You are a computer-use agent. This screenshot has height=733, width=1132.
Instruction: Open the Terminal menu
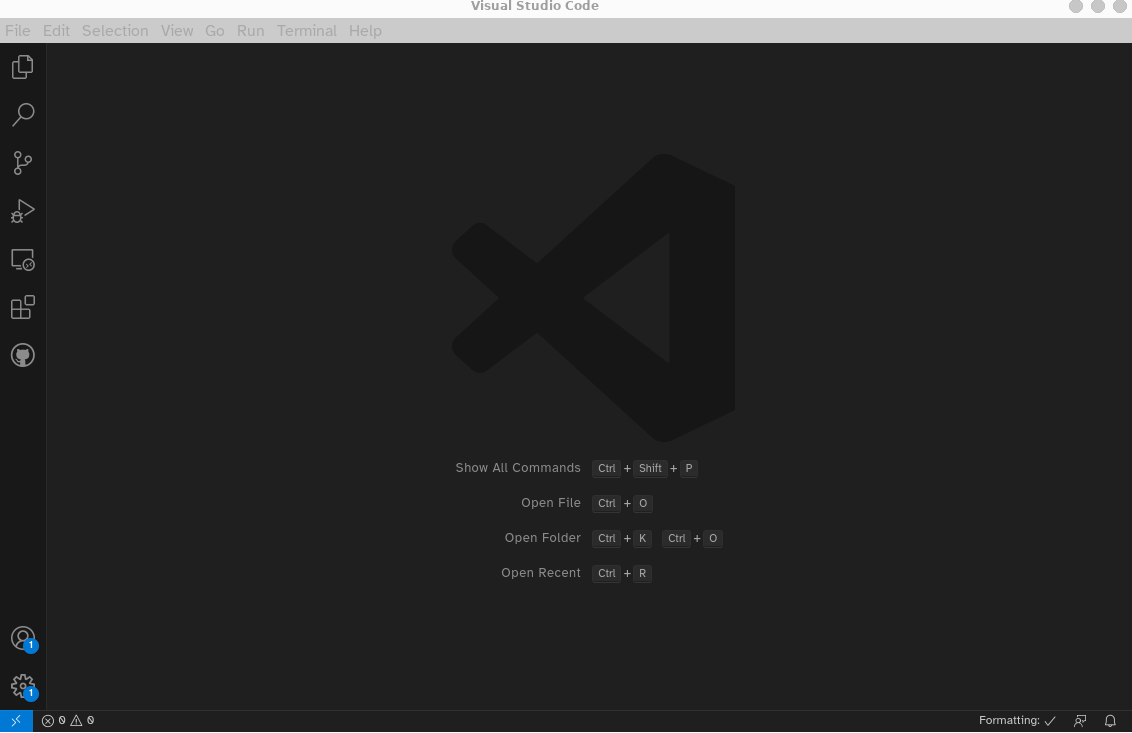(x=307, y=31)
